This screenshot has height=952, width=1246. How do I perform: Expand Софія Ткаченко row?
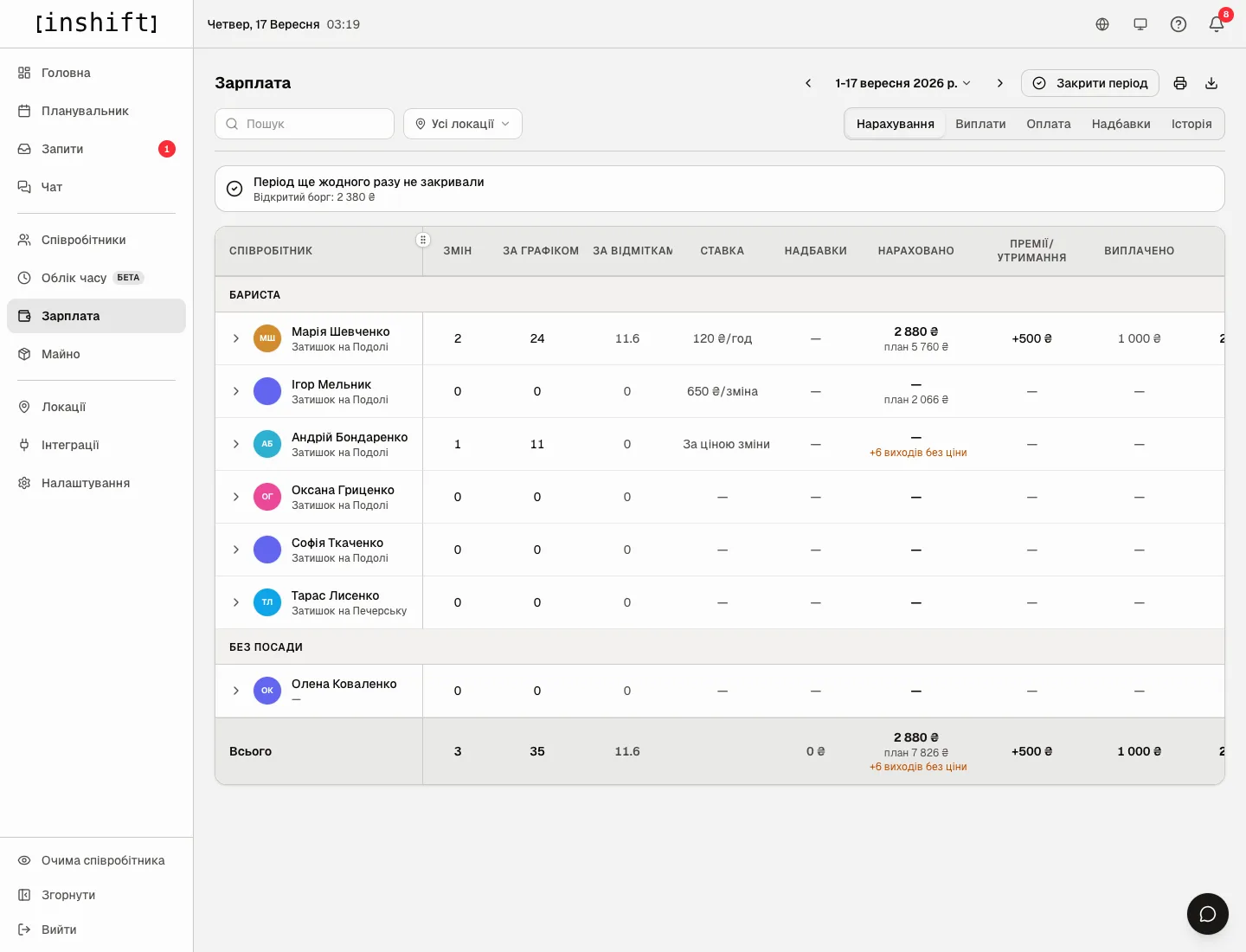[x=236, y=550]
